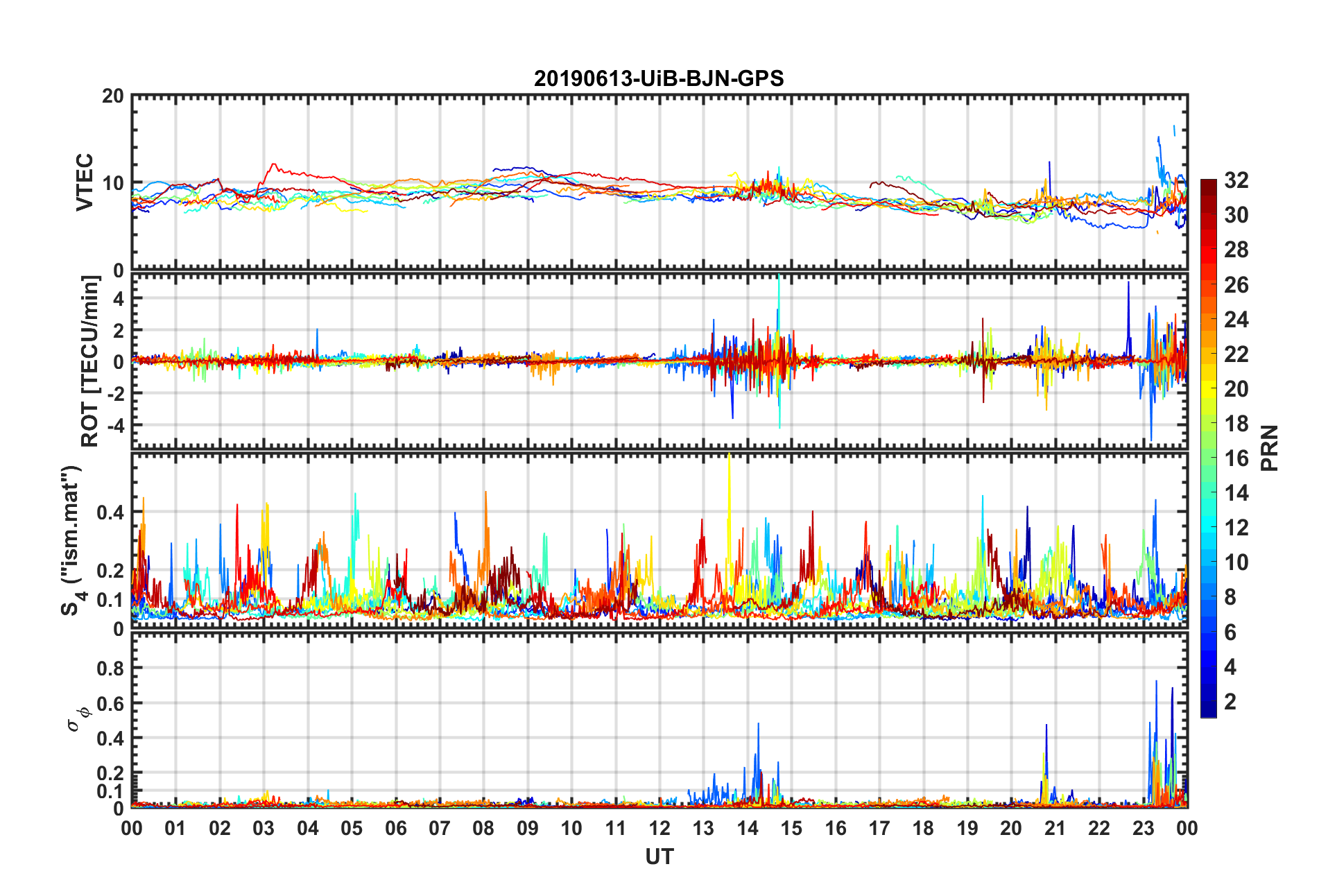Select colorbar tick label "28"
This screenshot has width=1319, height=896.
(1236, 250)
